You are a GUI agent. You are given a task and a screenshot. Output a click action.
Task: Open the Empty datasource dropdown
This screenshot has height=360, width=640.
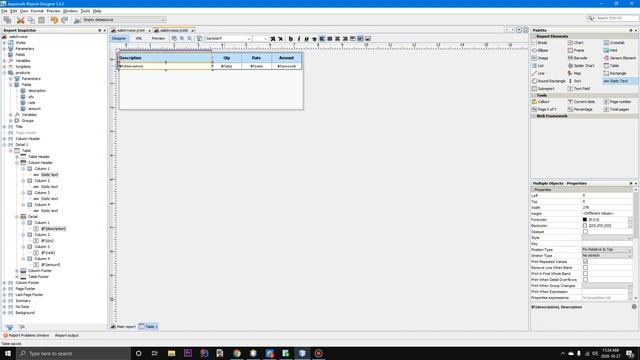(124, 20)
